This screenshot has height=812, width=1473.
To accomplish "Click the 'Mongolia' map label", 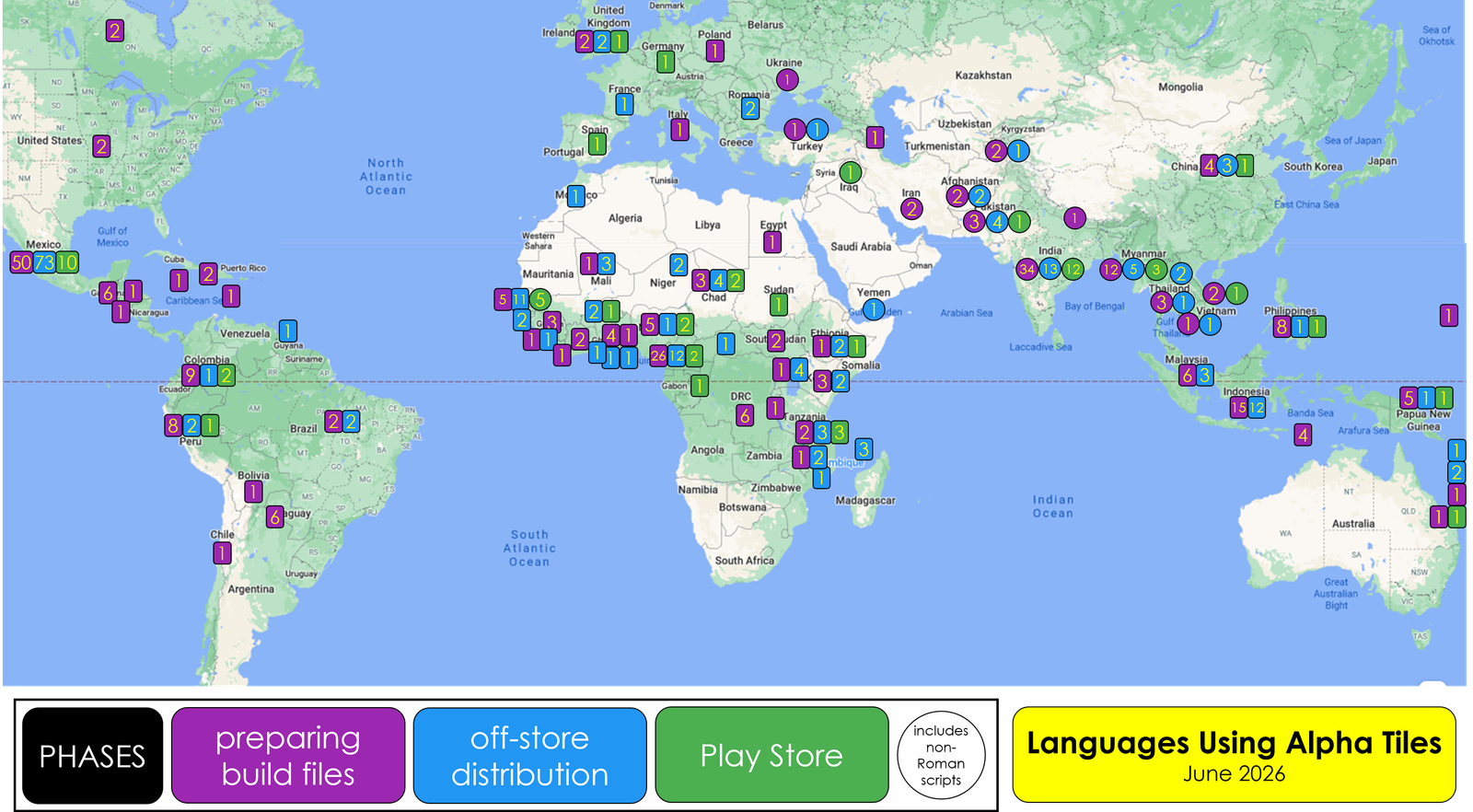I will coord(1180,87).
